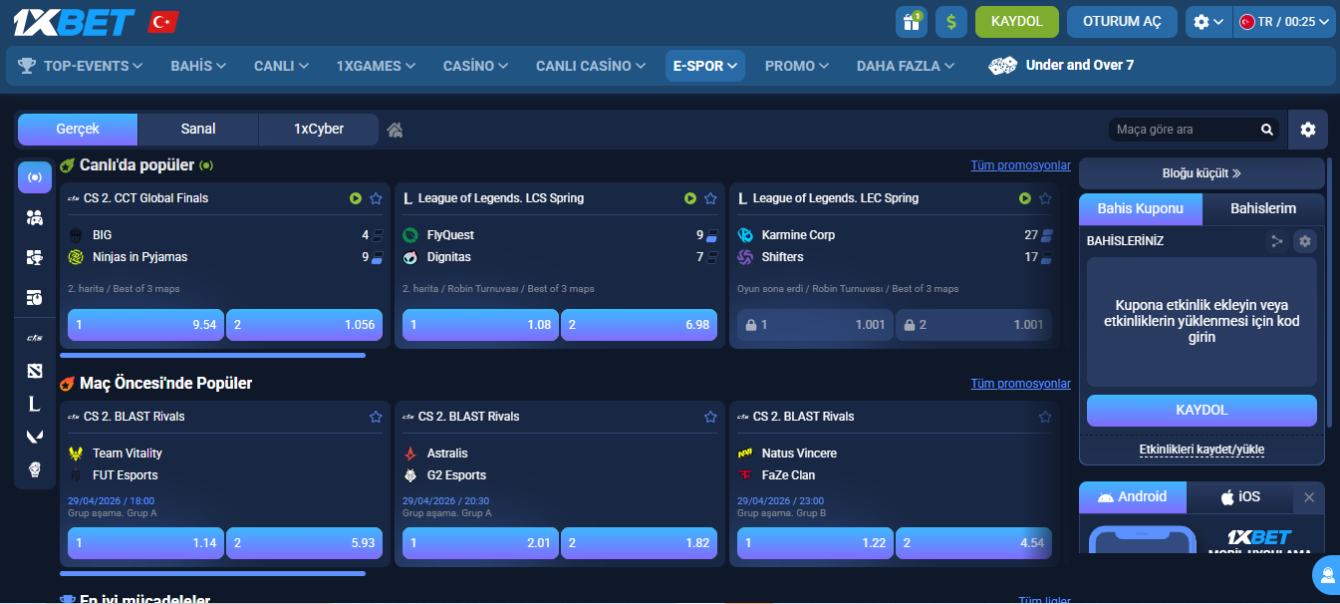Favorite the LEC Spring match
Screen dimensions: 1340x604
point(1045,198)
